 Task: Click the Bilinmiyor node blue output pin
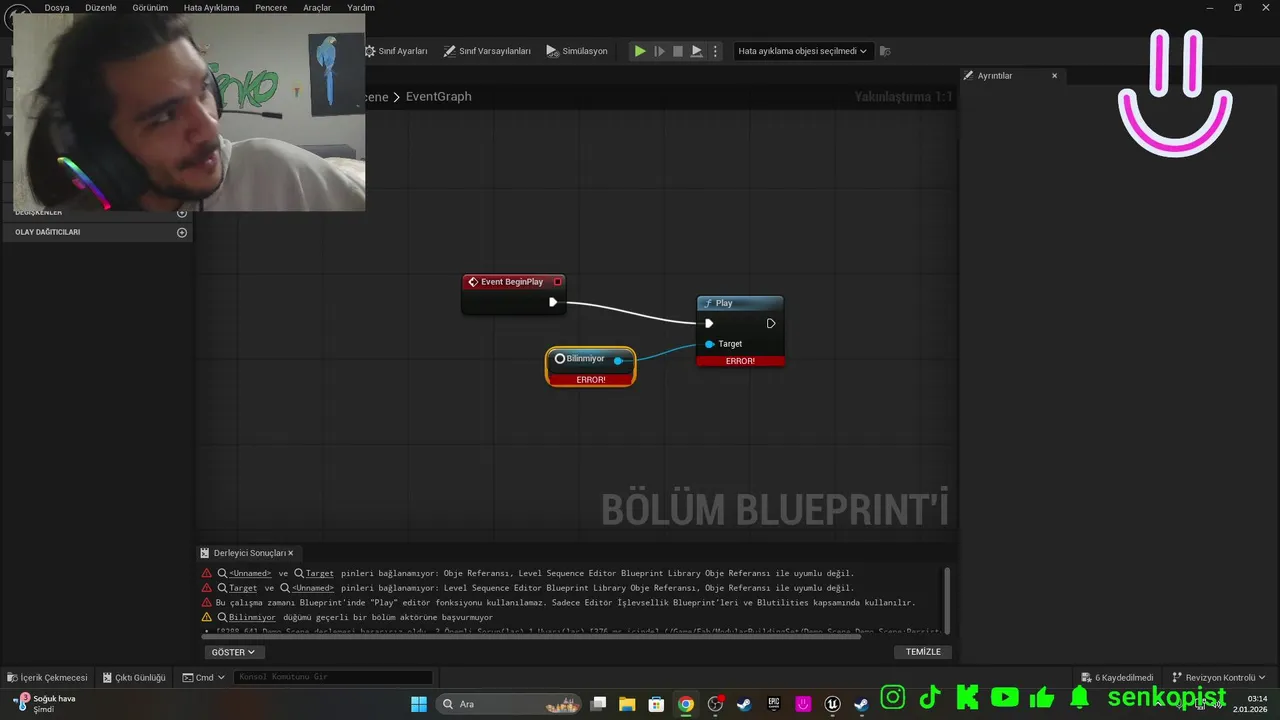[x=618, y=360]
